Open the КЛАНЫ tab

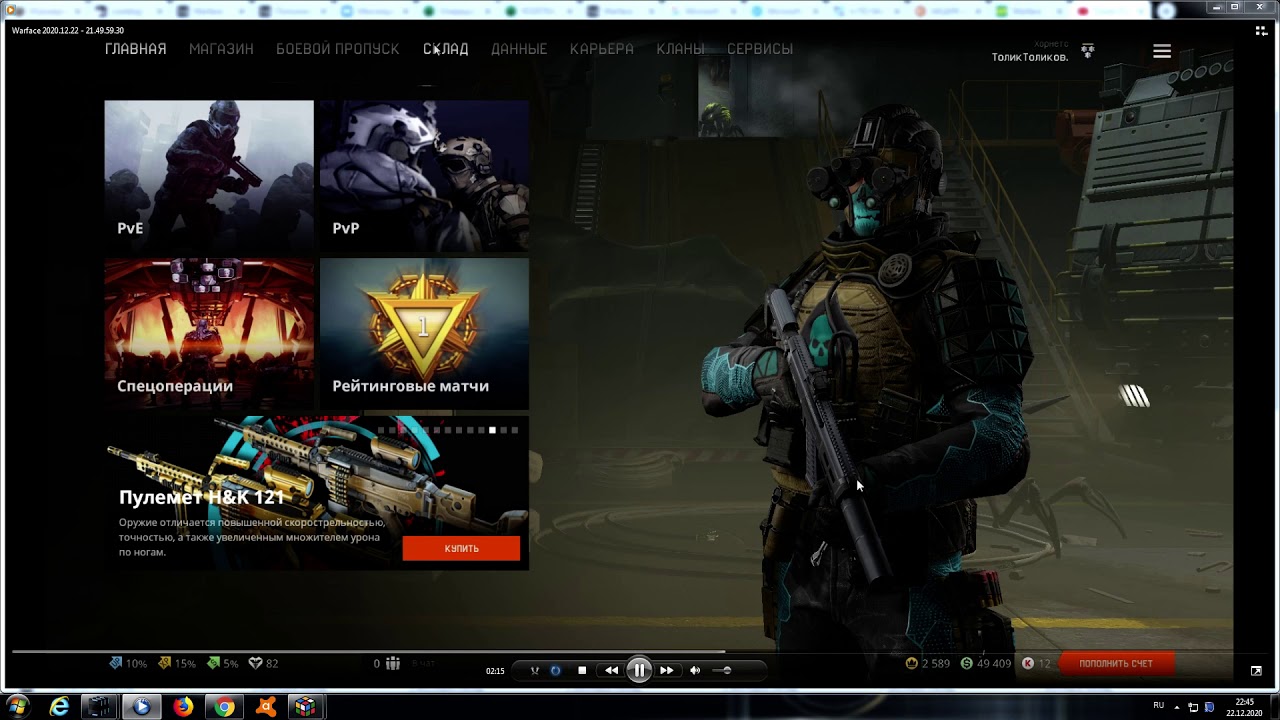click(x=680, y=49)
